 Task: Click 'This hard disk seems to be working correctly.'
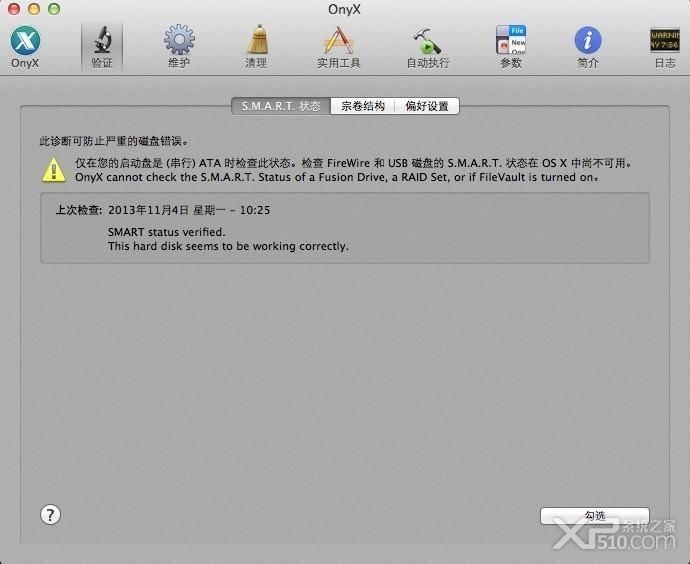pyautogui.click(x=228, y=246)
